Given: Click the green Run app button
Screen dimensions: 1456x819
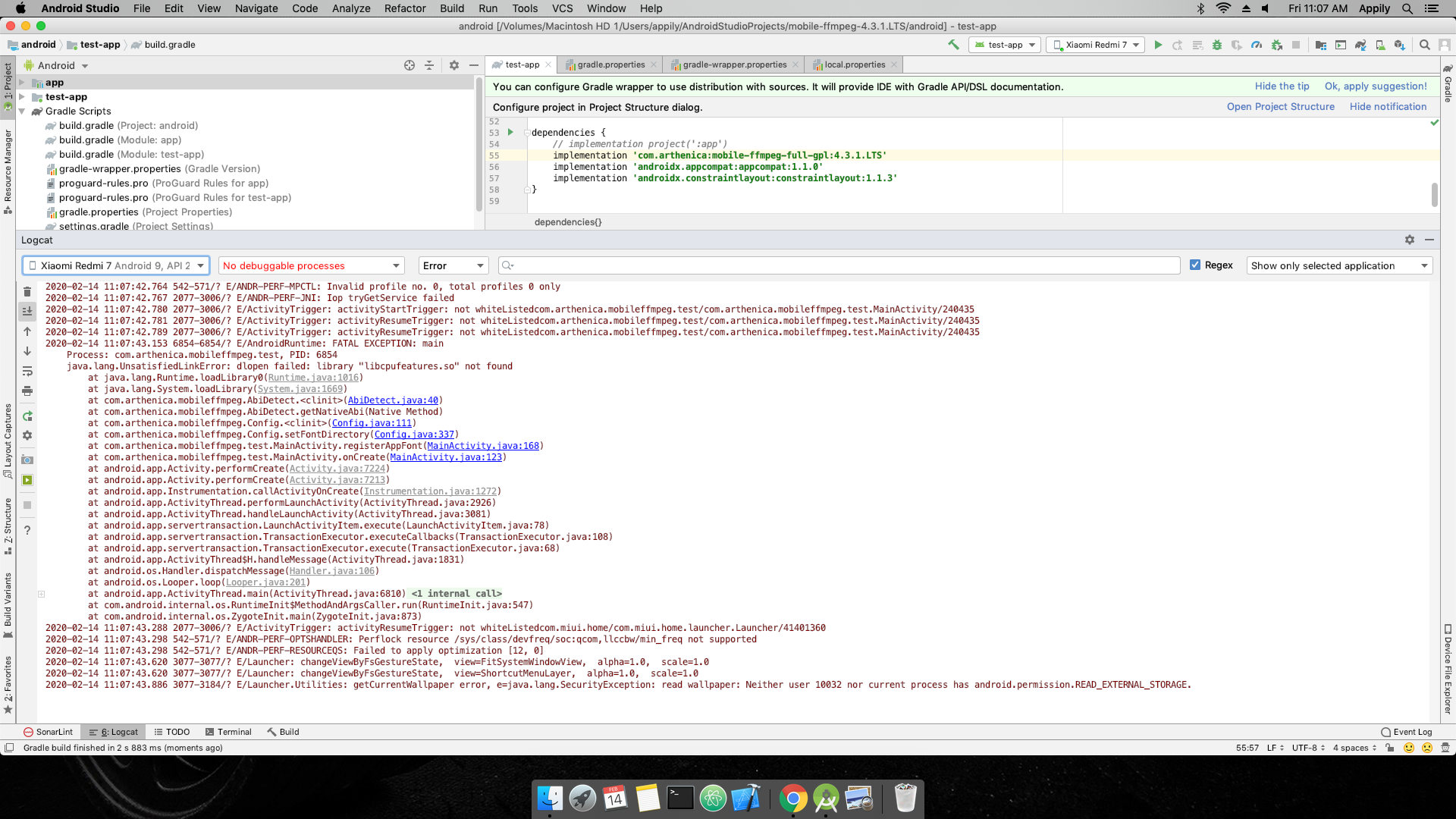Looking at the screenshot, I should pyautogui.click(x=1158, y=45).
